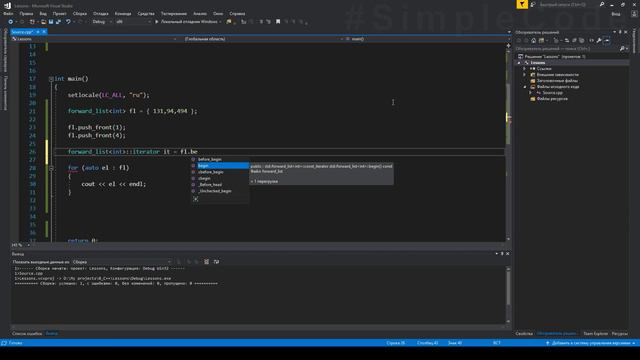Click the Visual Studio logo icon
The height and width of the screenshot is (360, 640).
tap(7, 5)
